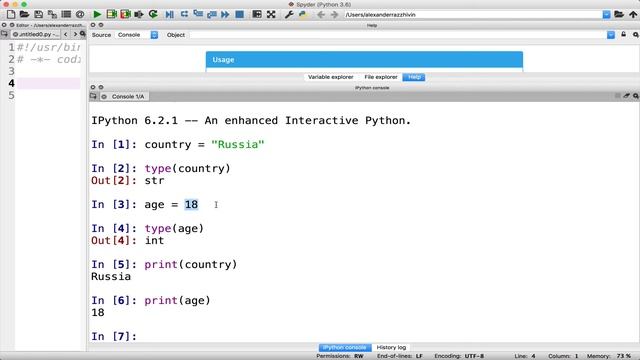Start debugging with debug file icon
The image size is (640, 360).
coord(169,15)
